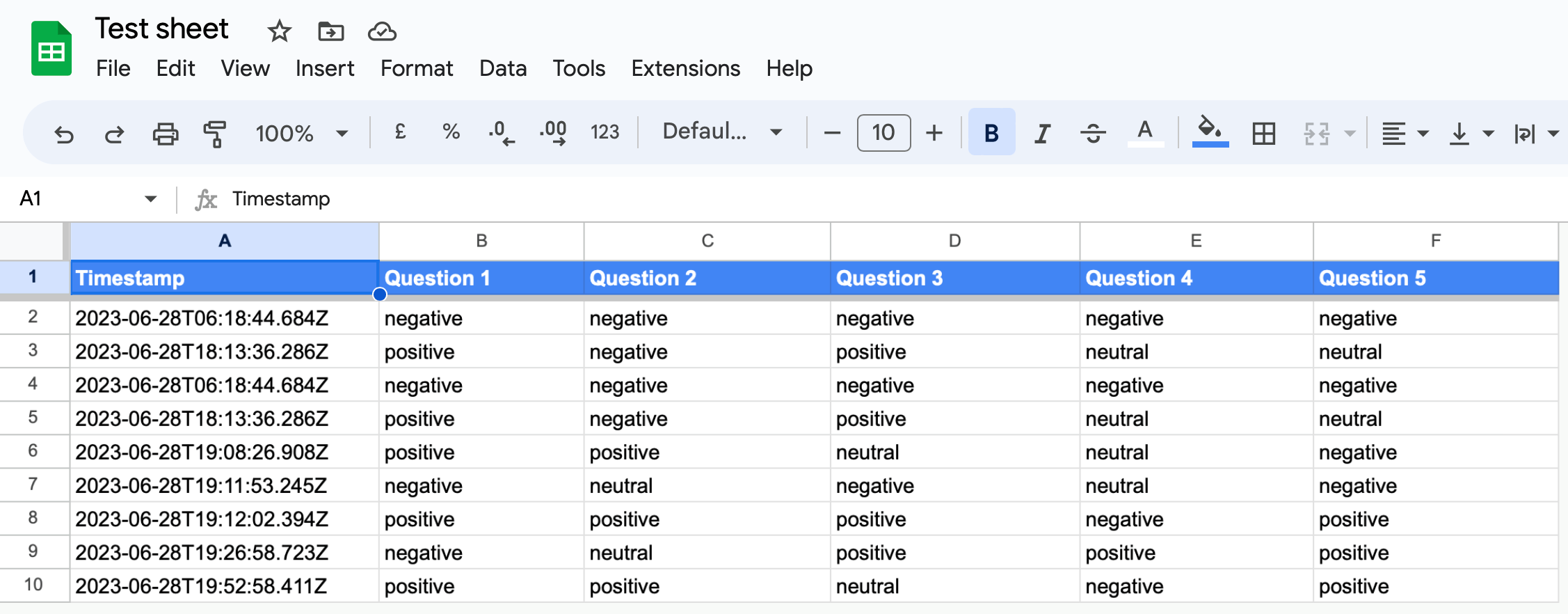Screen dimensions: 1568x614
Task: Toggle italic formatting
Action: point(1042,132)
